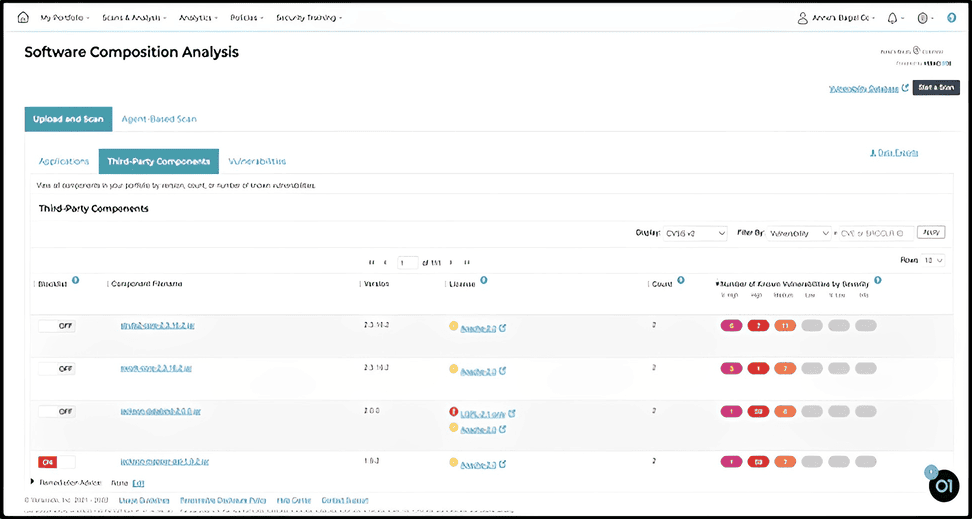Click the info icon beside the Count column
This screenshot has height=519, width=972.
[x=681, y=281]
